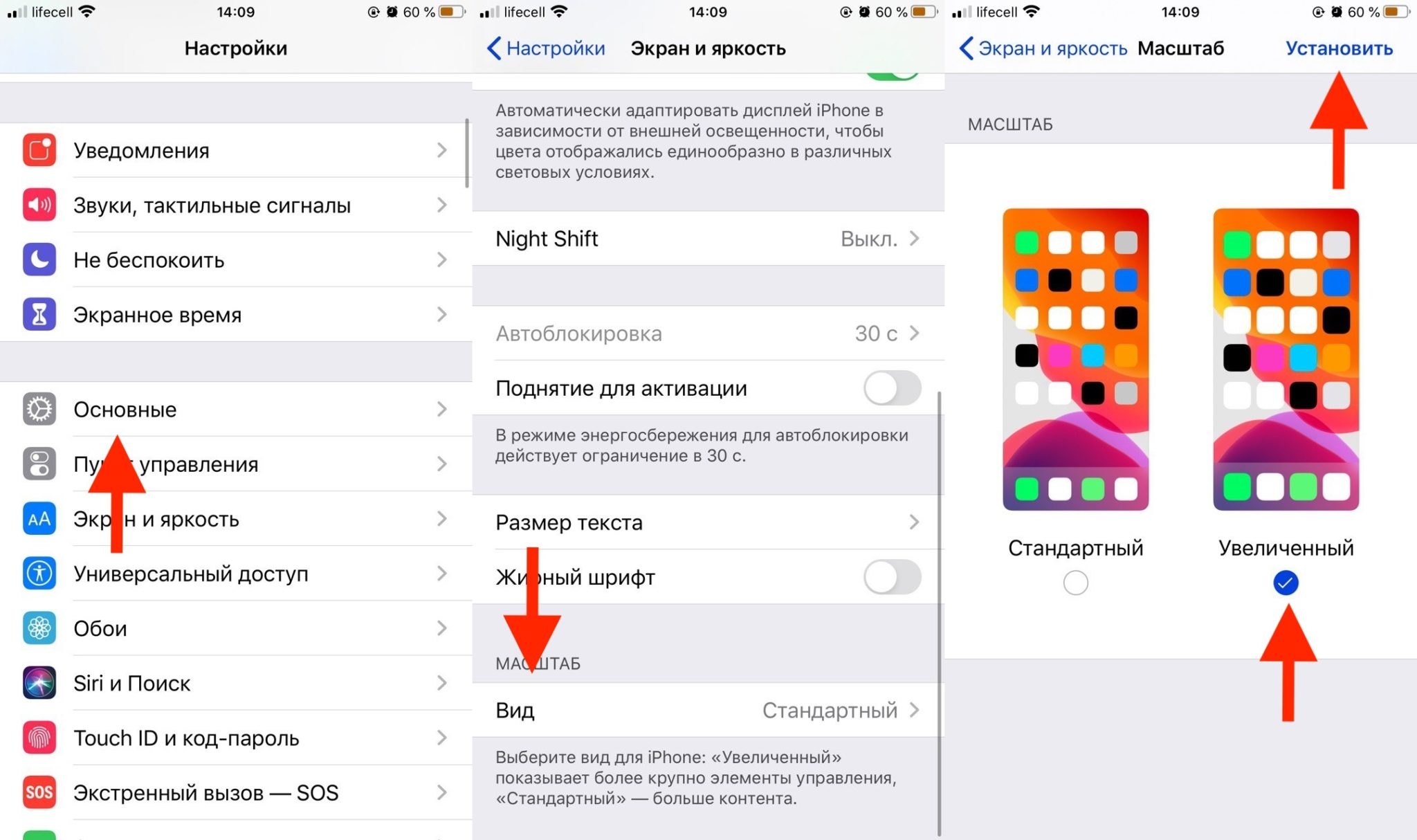The image size is (1417, 840).
Task: Select Стандартный radio button for display scale
Action: tap(1076, 582)
